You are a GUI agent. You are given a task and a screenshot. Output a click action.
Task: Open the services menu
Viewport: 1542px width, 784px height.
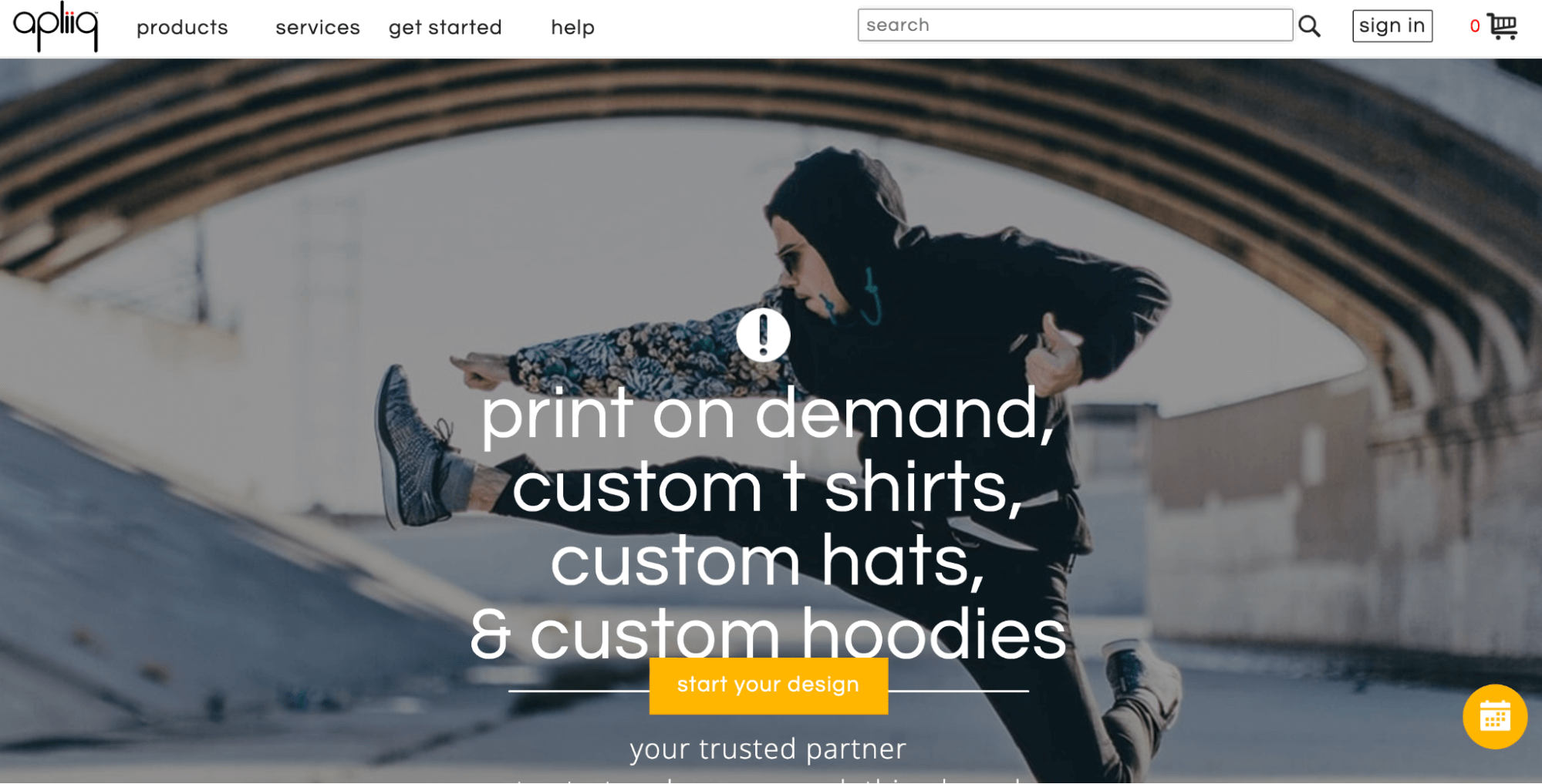(x=318, y=27)
